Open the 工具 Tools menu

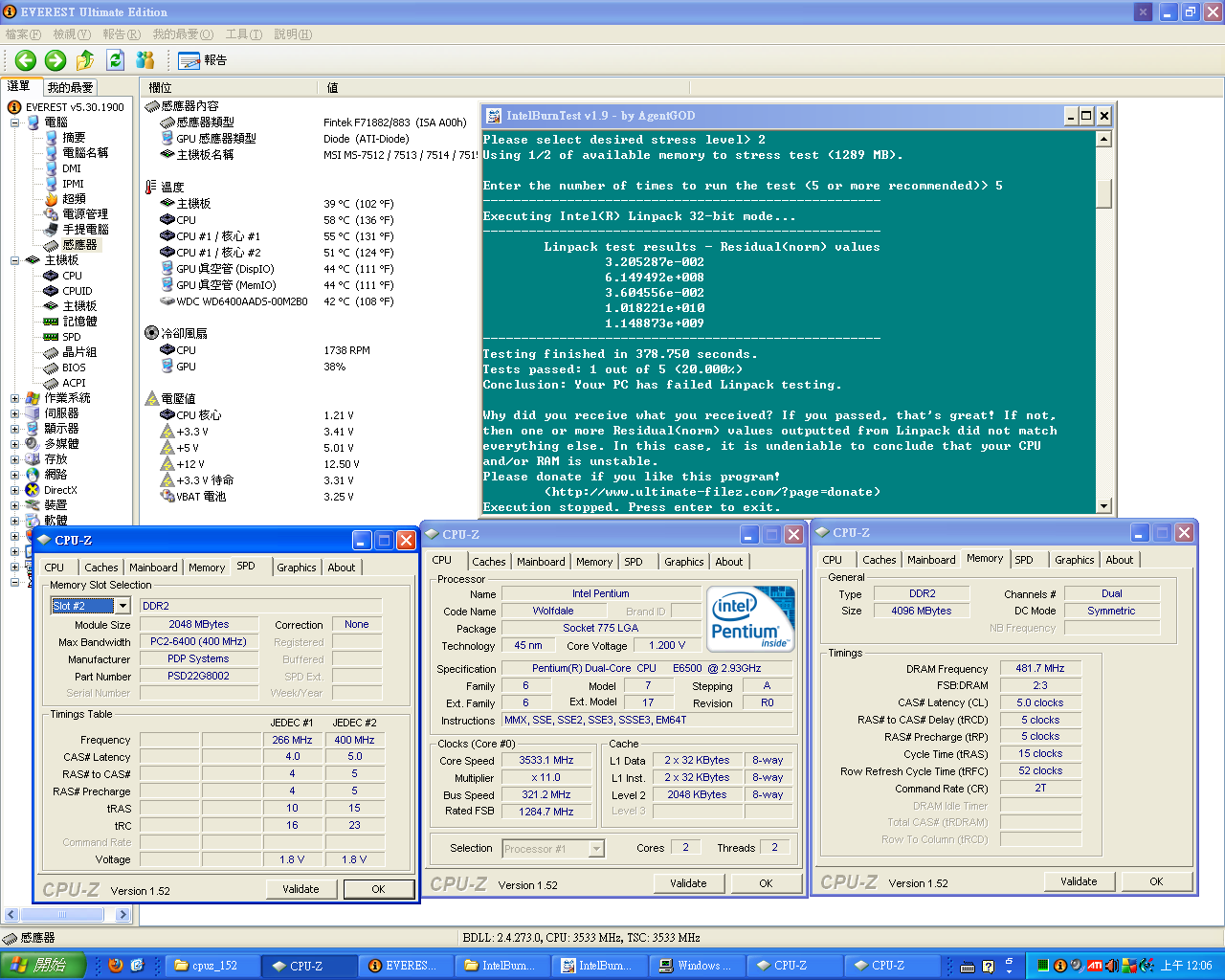coord(243,34)
